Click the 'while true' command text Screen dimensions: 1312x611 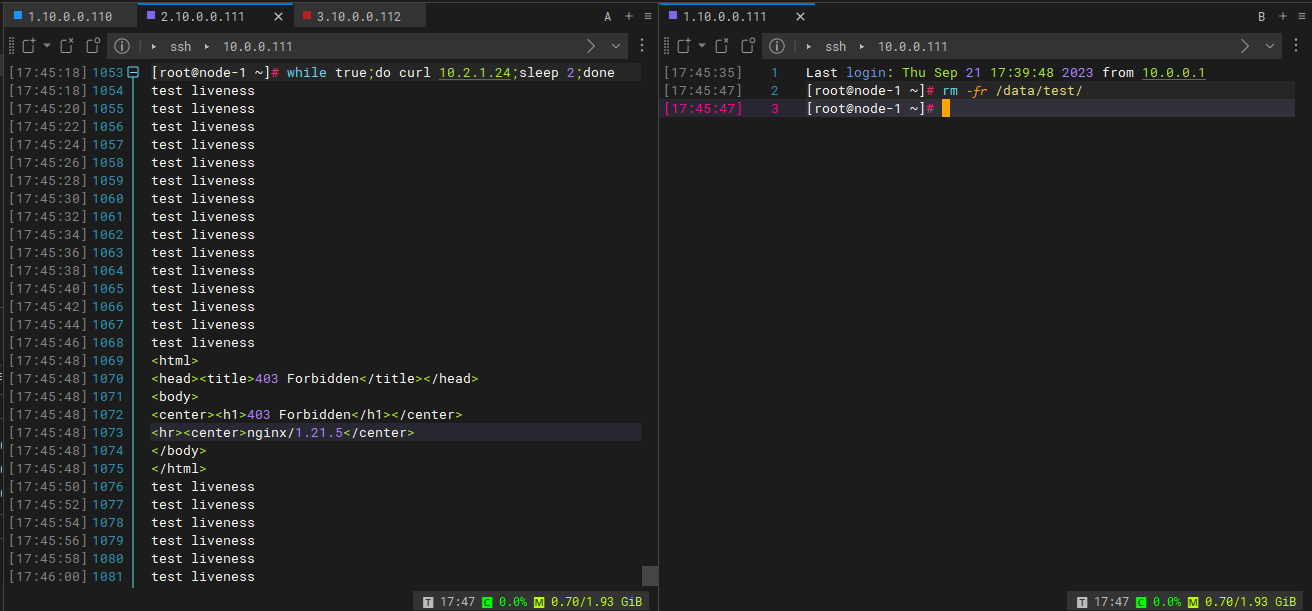coord(327,73)
